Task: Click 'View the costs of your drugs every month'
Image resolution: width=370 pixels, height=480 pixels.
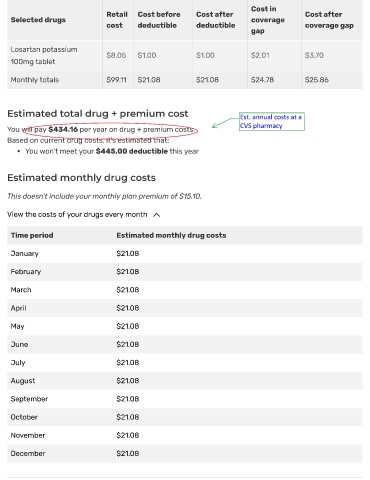Action: point(77,214)
